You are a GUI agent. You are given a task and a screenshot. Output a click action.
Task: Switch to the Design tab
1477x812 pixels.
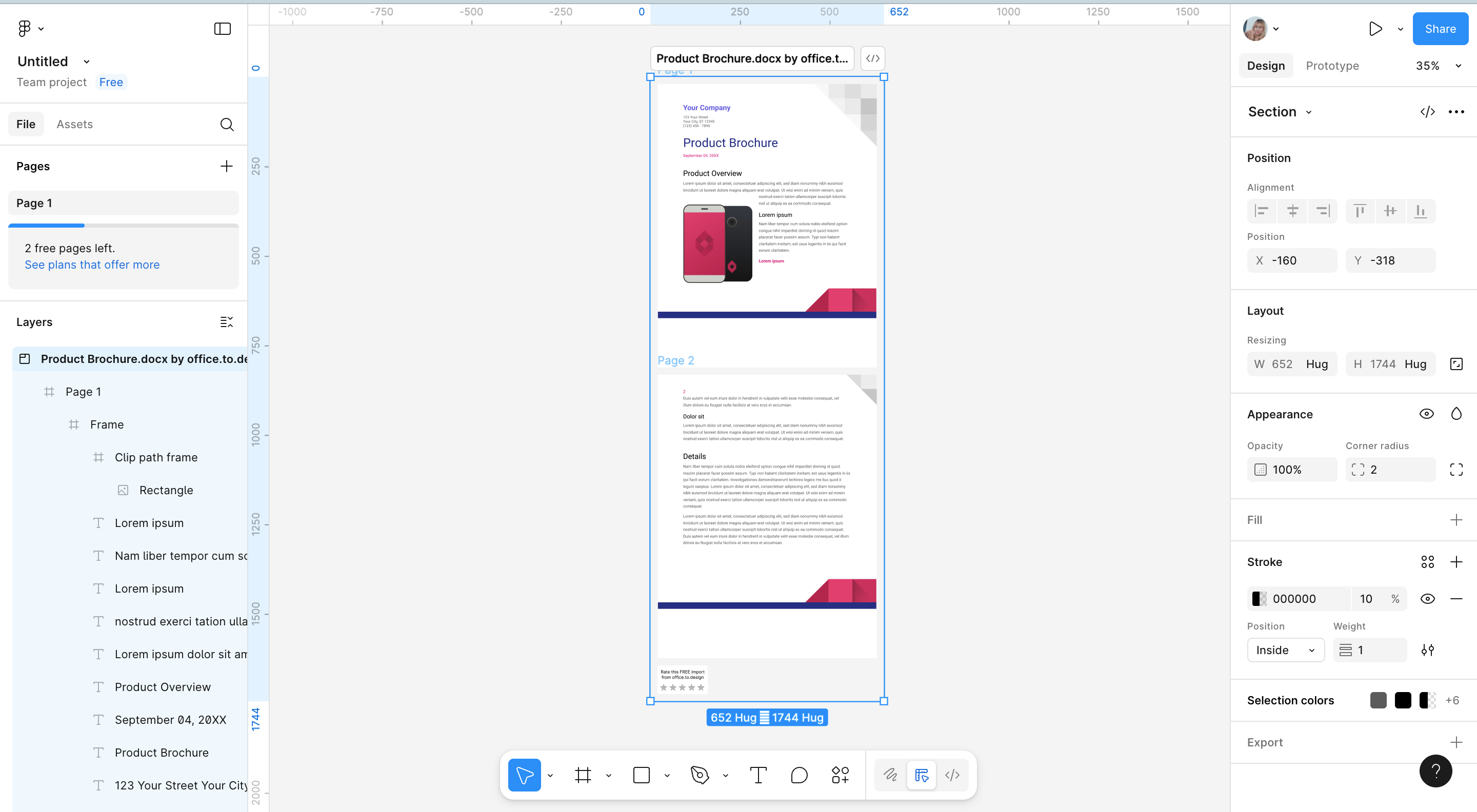pyautogui.click(x=1265, y=66)
